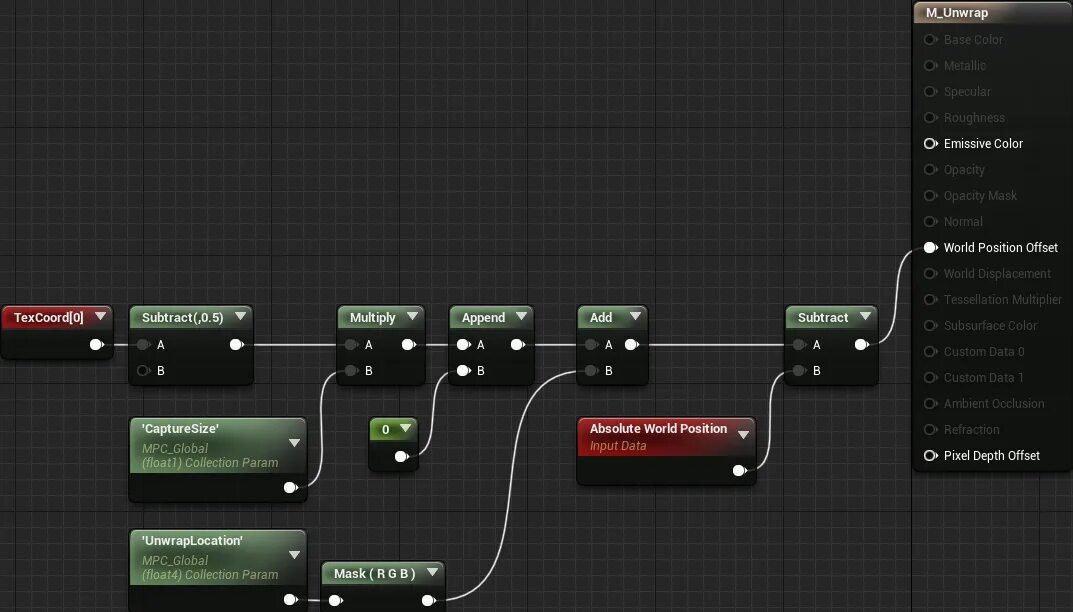This screenshot has width=1073, height=612.
Task: Click input pin A of Multiply node
Action: (352, 344)
